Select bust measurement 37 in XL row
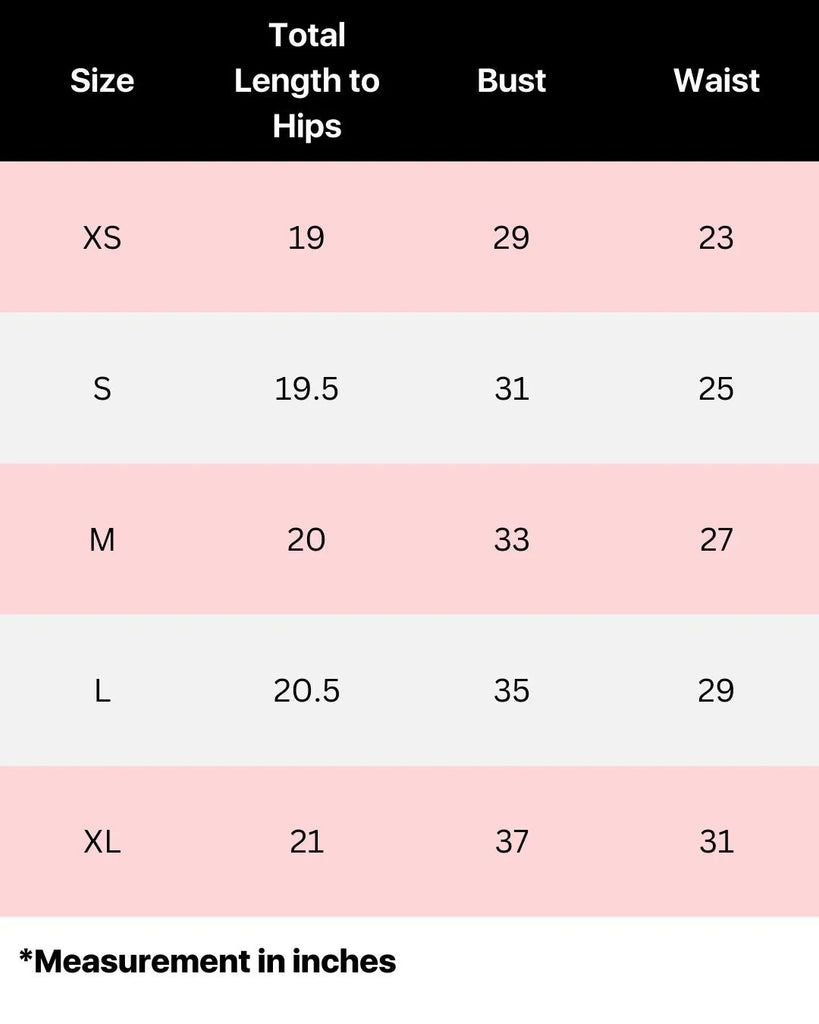 point(512,842)
